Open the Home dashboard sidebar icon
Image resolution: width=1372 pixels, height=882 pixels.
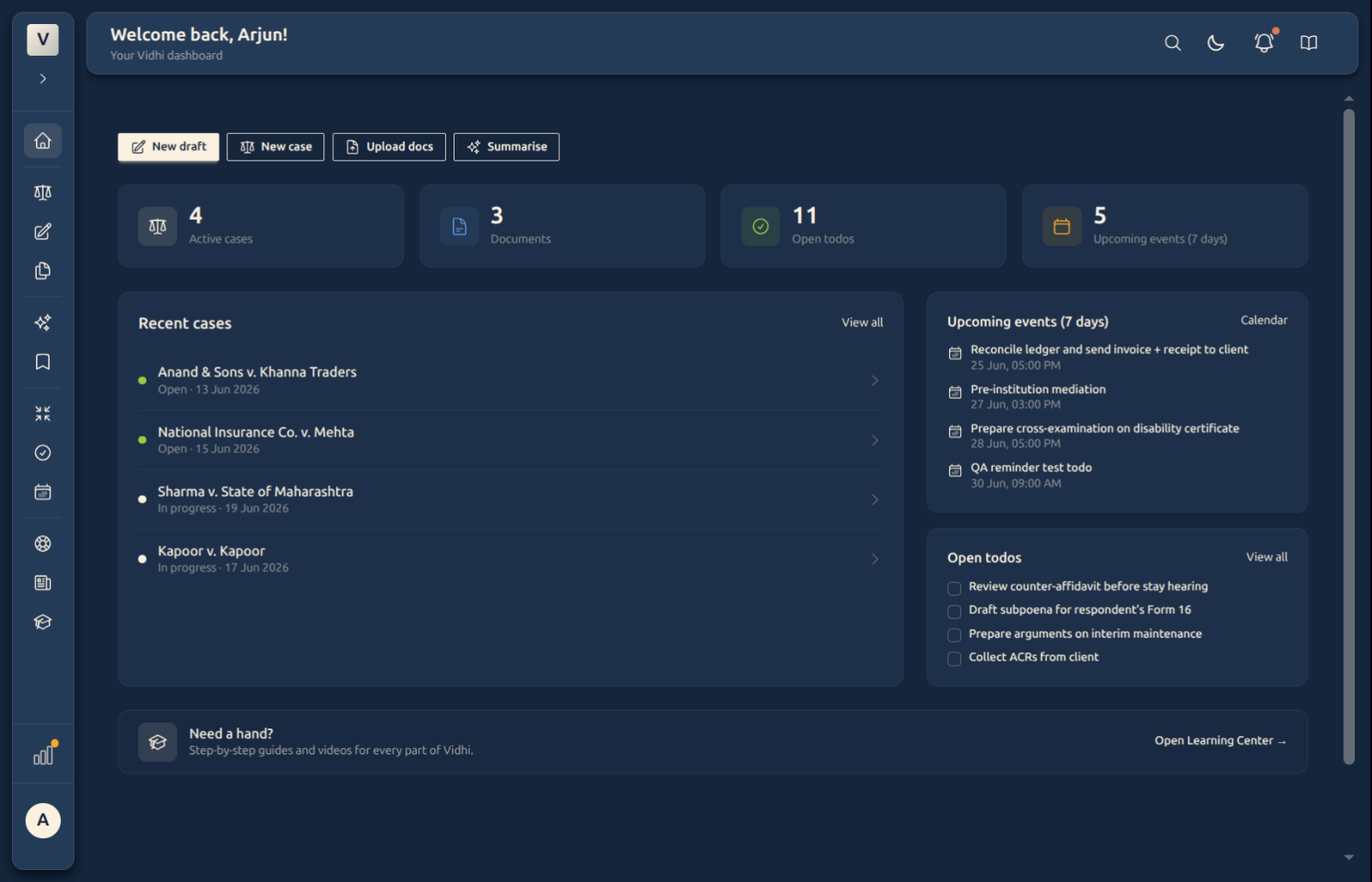tap(43, 141)
